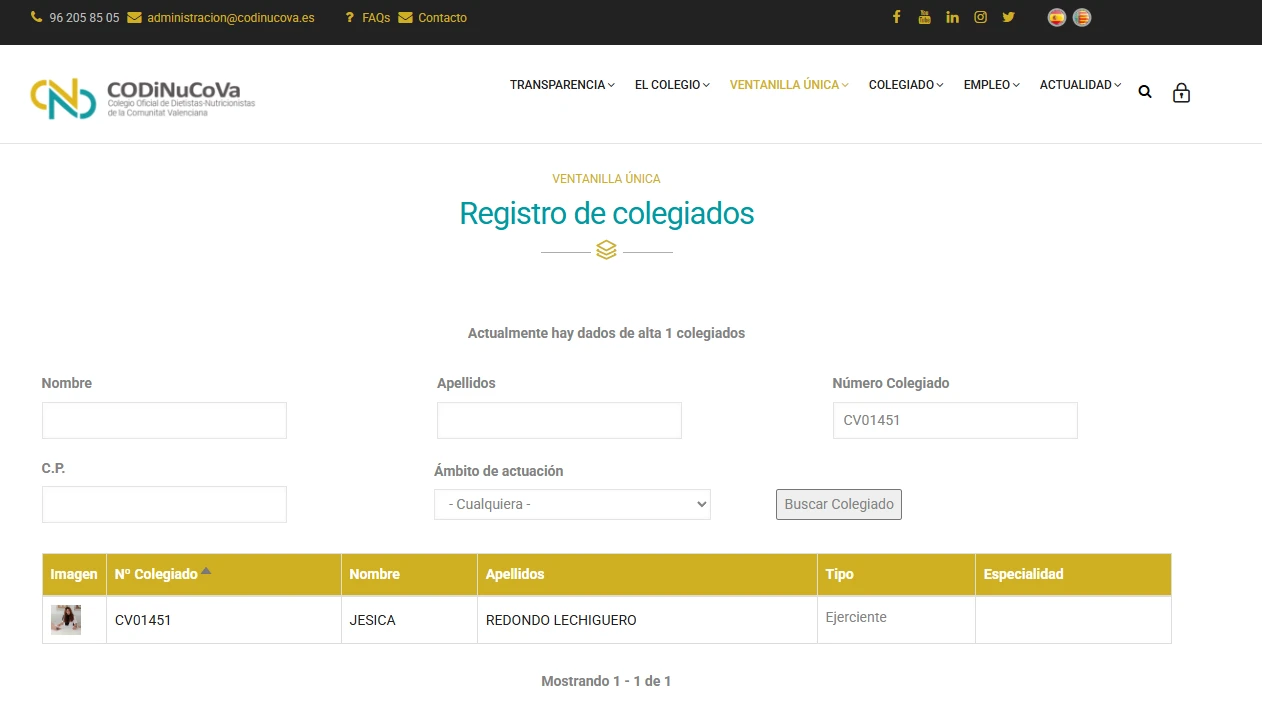The height and width of the screenshot is (708, 1262).
Task: Click the Número Colegiado field
Action: [955, 420]
